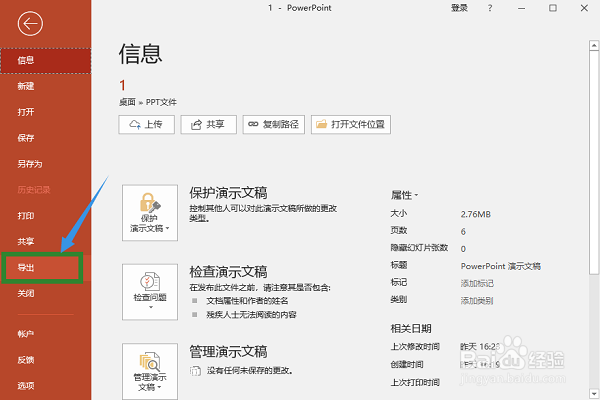Open the 反馈 page
This screenshot has height=400, width=600.
tap(46, 360)
